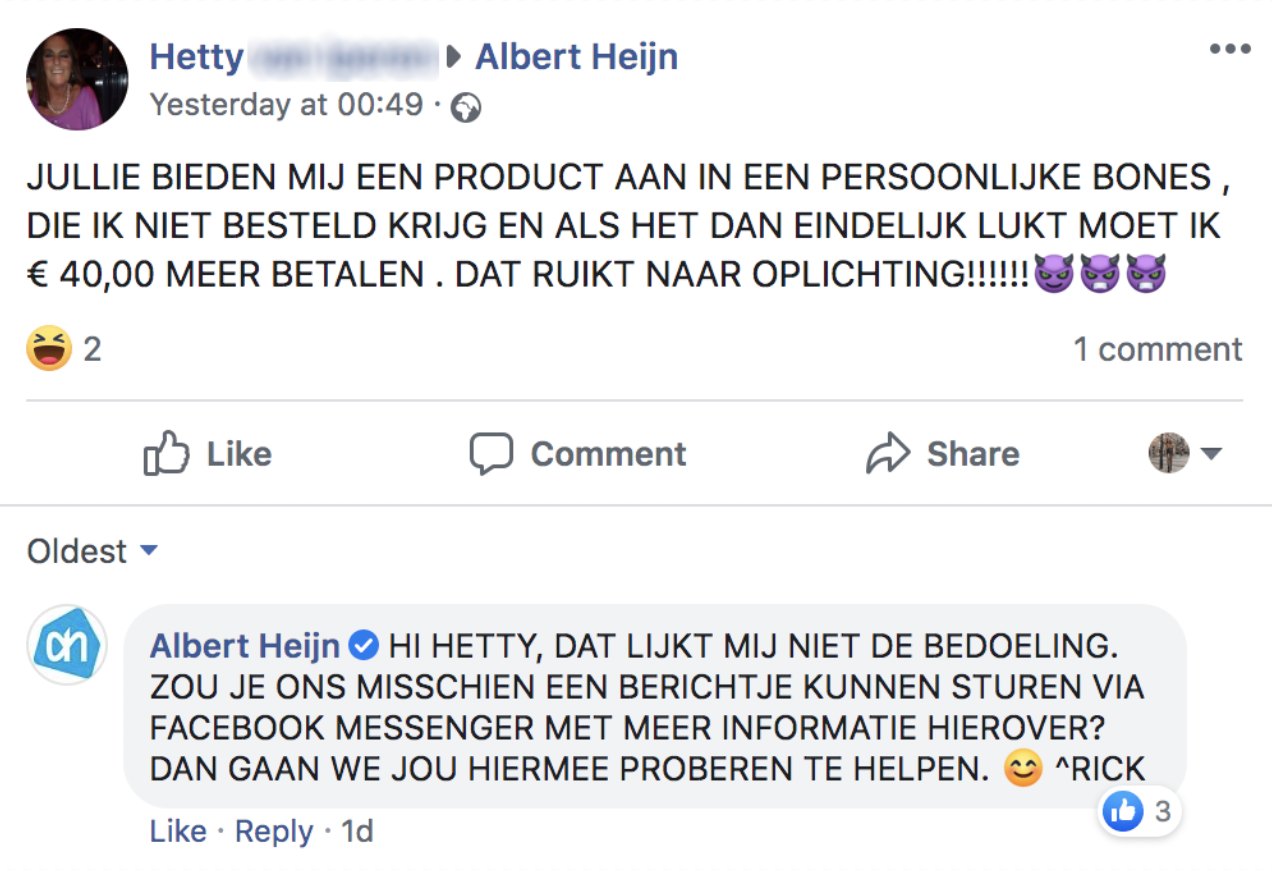Click the thumbs-up Like button on post

click(208, 454)
